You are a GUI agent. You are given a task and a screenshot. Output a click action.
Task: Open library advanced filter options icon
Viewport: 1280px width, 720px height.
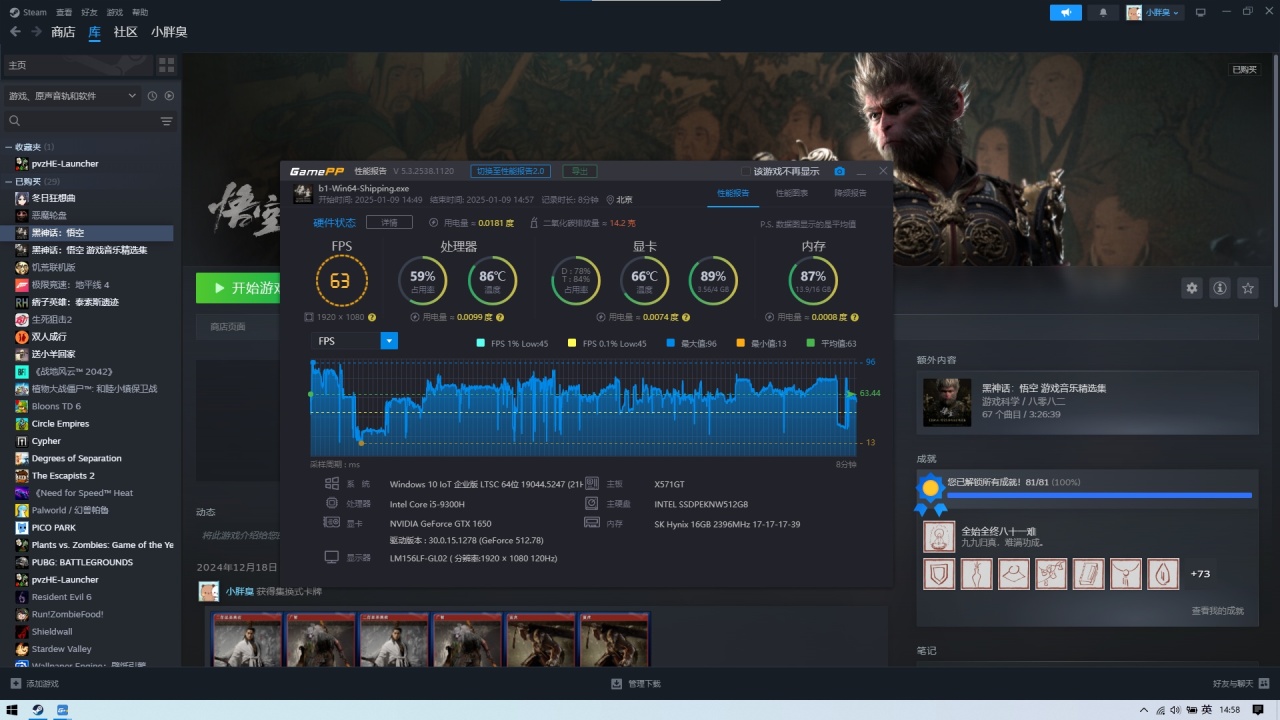tap(167, 121)
